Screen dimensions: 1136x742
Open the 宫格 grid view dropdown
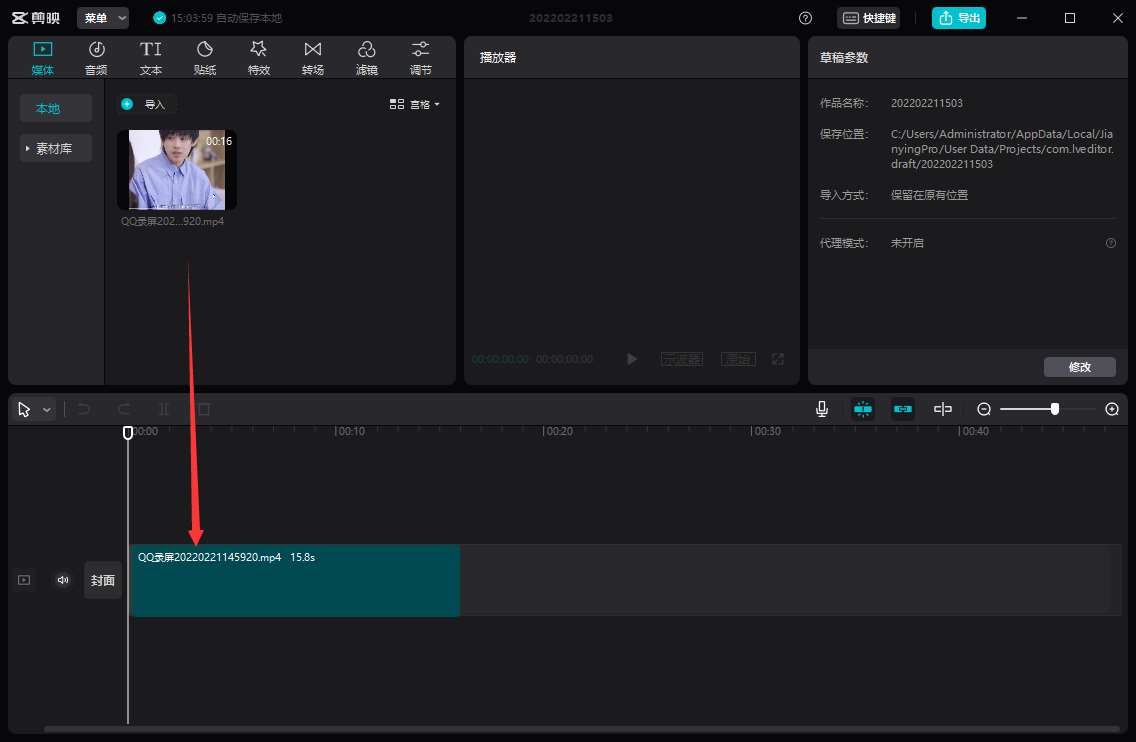pyautogui.click(x=414, y=104)
